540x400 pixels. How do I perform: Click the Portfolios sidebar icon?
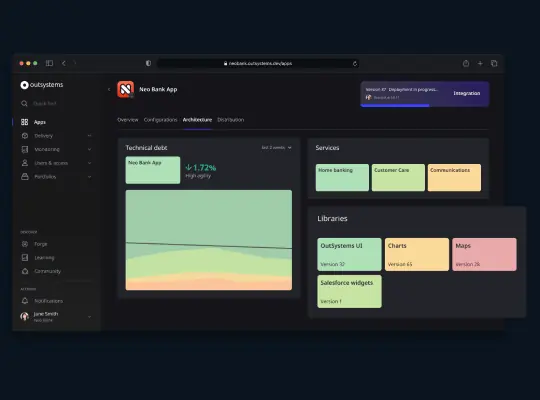(x=25, y=176)
